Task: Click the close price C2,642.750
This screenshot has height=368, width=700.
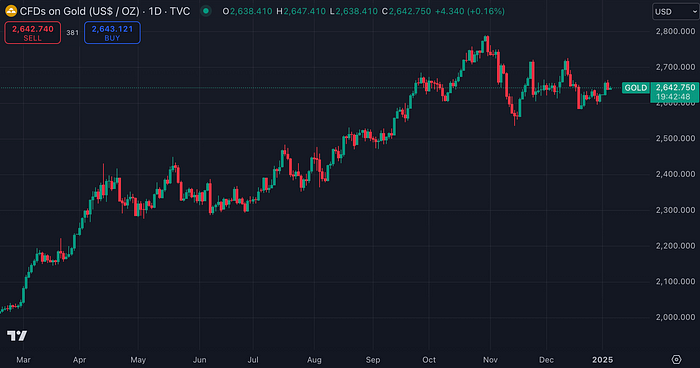Action: (x=406, y=11)
